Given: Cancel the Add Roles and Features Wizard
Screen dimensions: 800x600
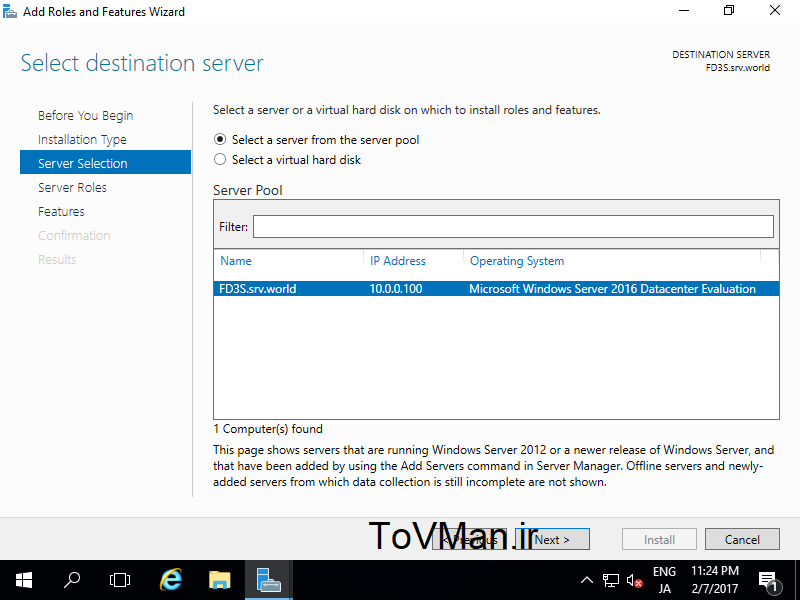Looking at the screenshot, I should (742, 539).
